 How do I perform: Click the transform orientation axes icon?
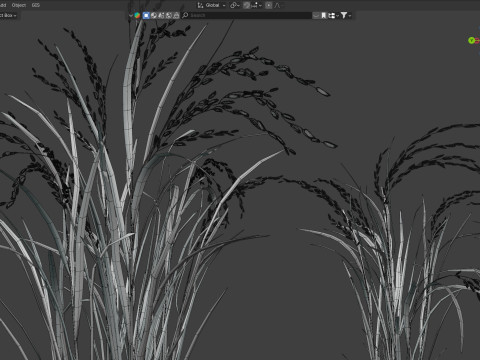tap(200, 5)
